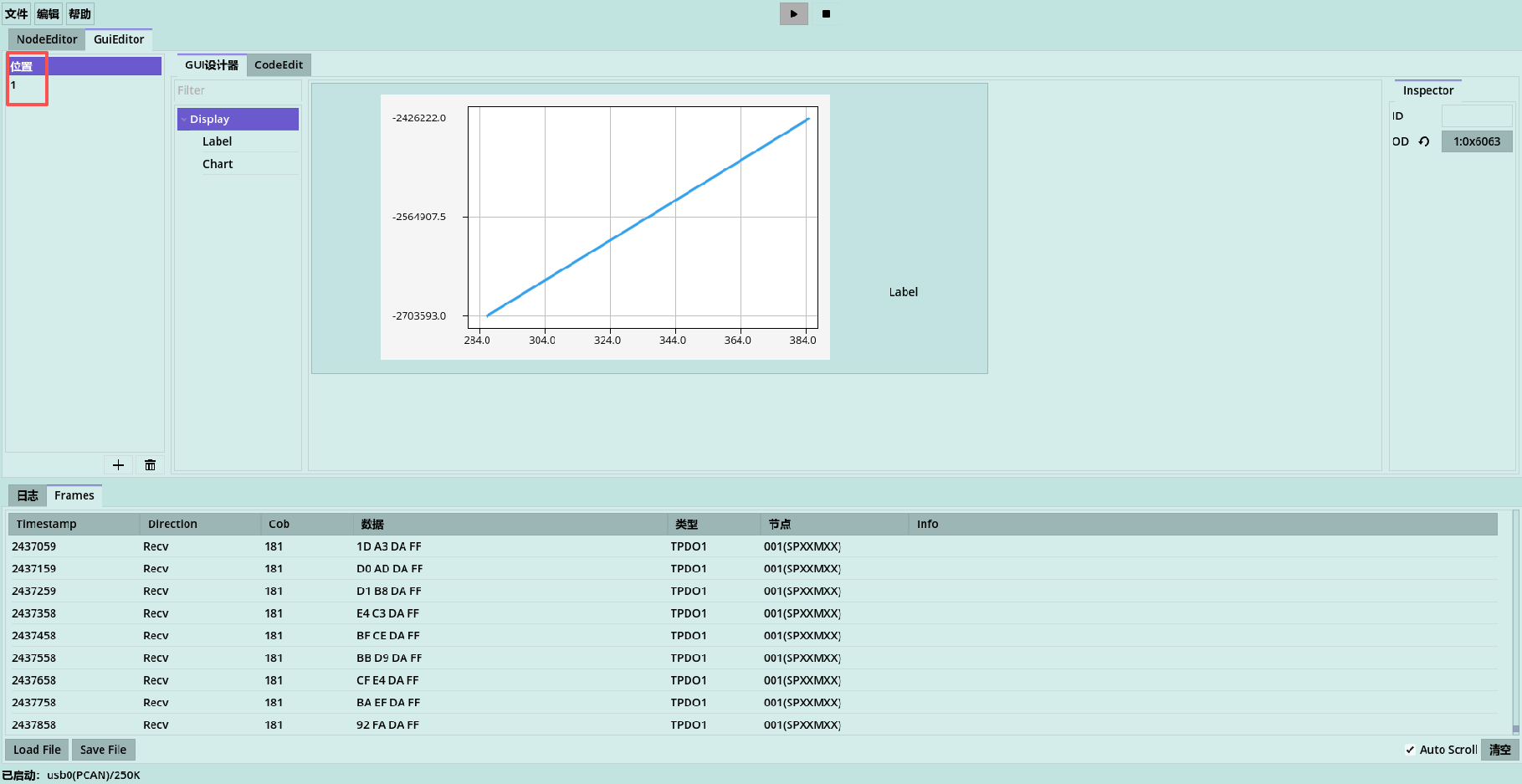Select frame row with data E4 C3 DA FF

point(753,613)
